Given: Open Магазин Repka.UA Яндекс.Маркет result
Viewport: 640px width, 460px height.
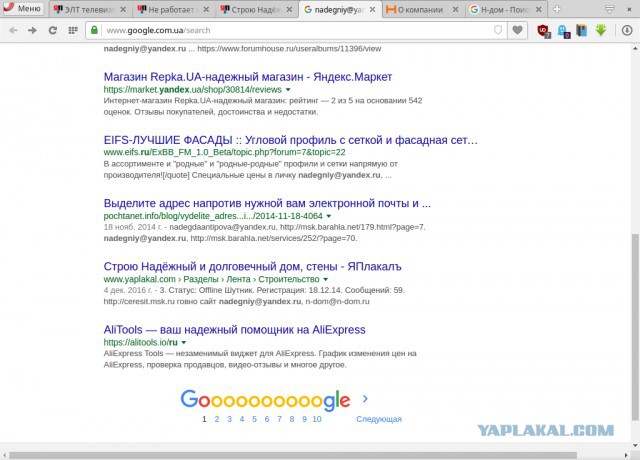Looking at the screenshot, I should (x=248, y=77).
